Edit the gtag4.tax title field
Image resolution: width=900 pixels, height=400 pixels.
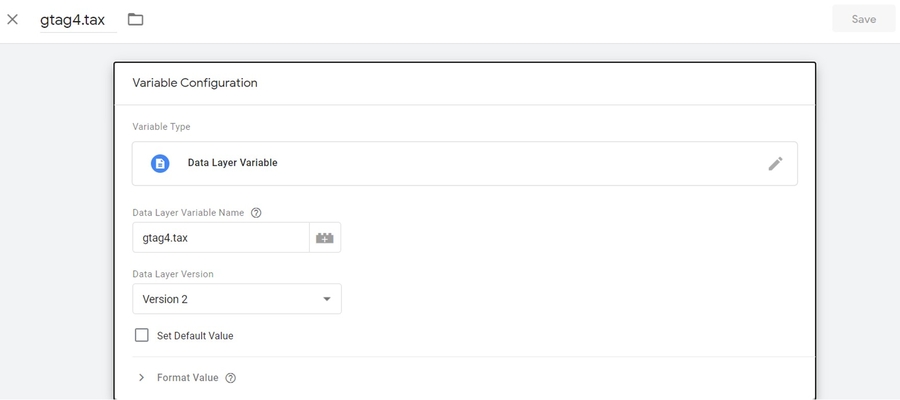(78, 20)
